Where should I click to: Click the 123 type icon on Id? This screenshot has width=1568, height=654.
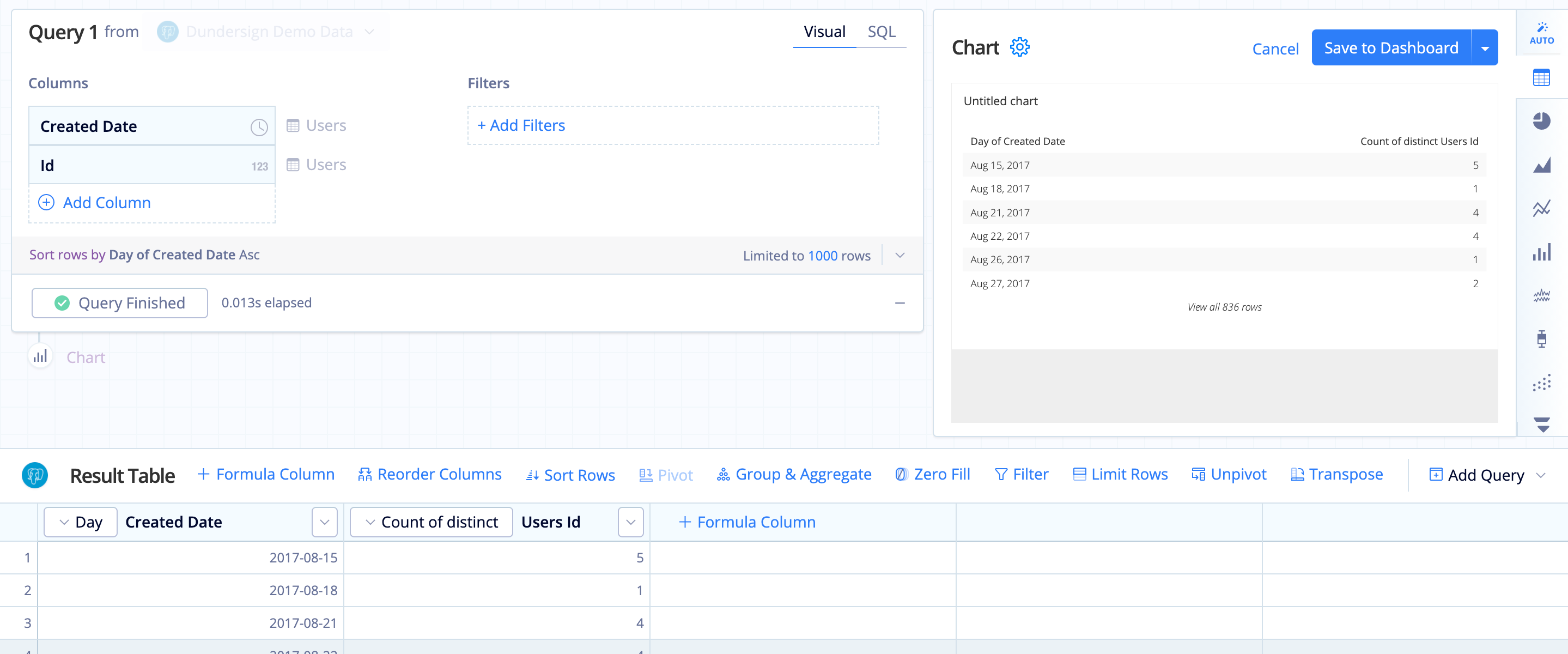pos(259,166)
